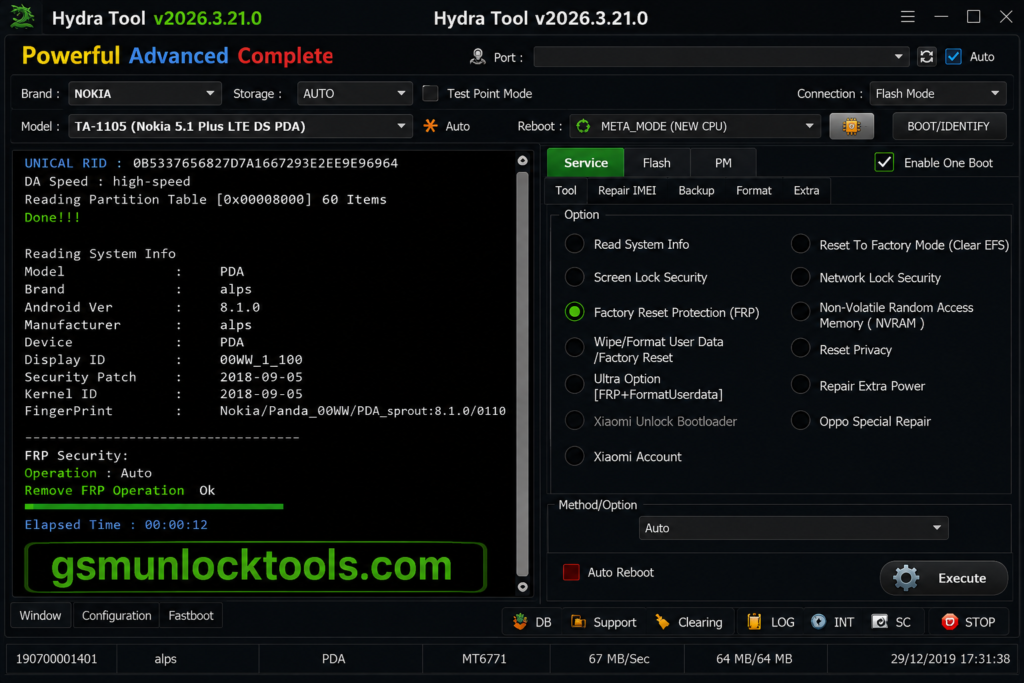Select Wipe/Format User Data option
The height and width of the screenshot is (683, 1024).
[x=574, y=347]
